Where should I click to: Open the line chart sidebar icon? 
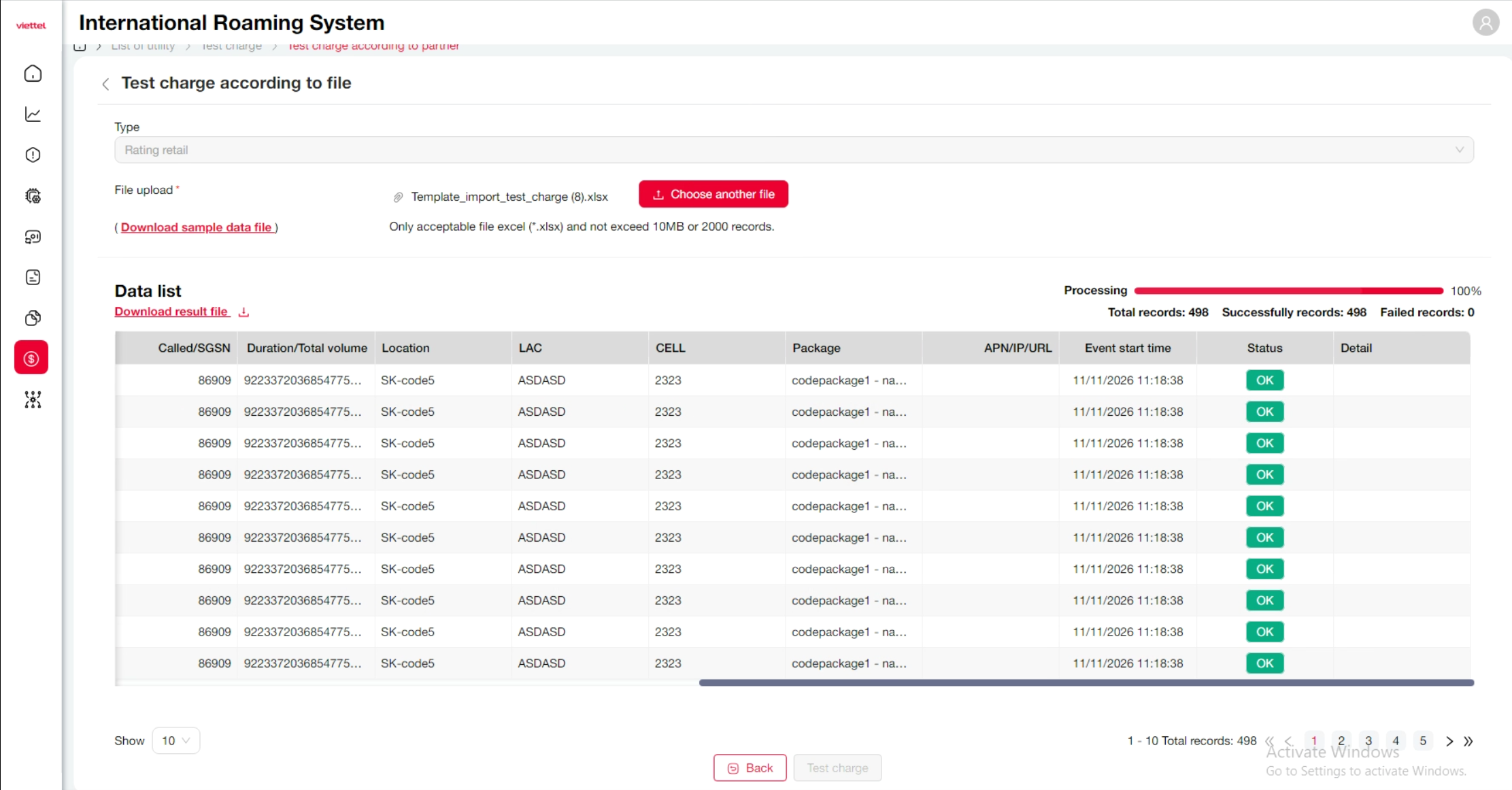[33, 114]
